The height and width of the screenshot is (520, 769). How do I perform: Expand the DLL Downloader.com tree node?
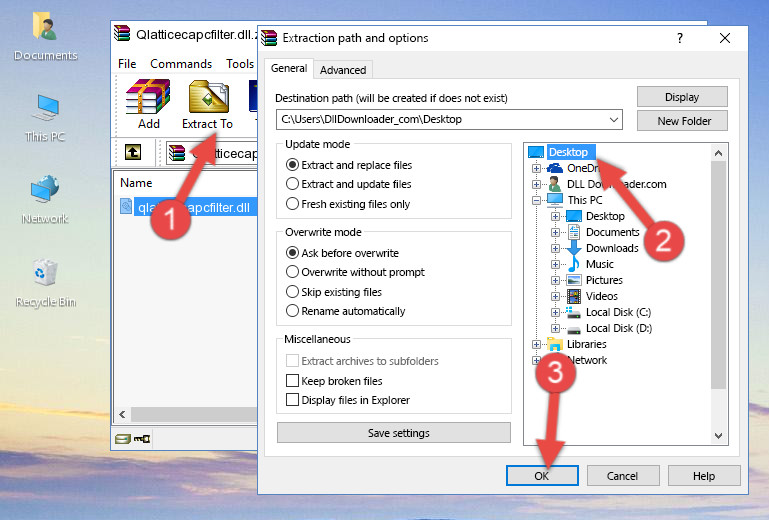pyautogui.click(x=537, y=184)
